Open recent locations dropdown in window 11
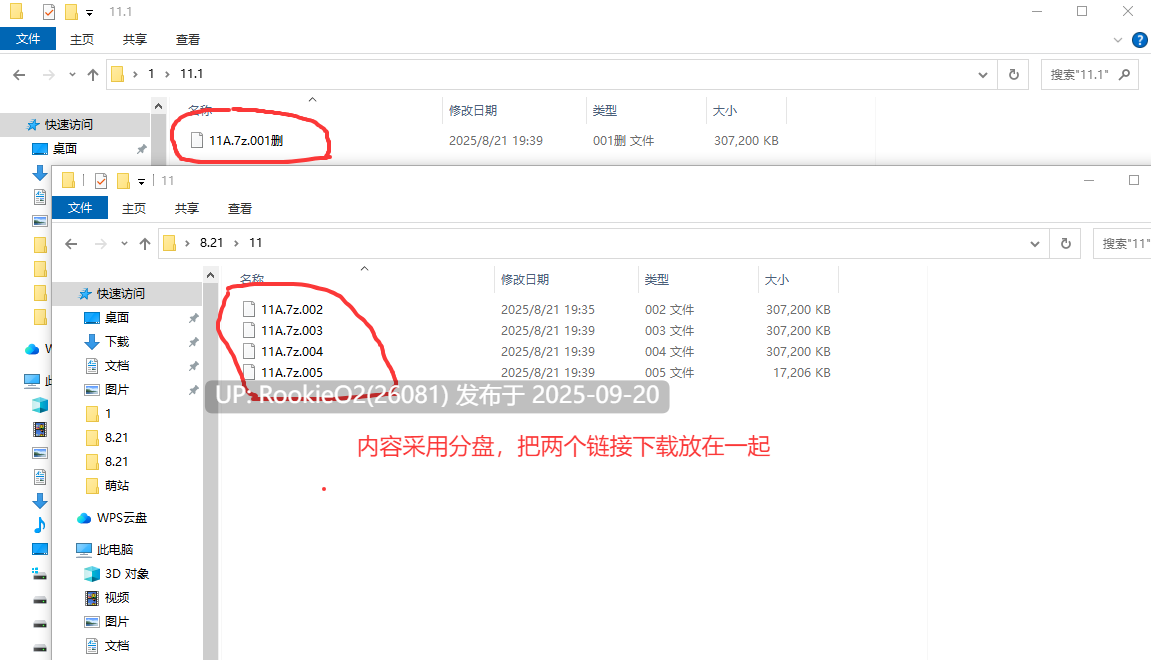Viewport: 1151px width, 660px height. 124,243
